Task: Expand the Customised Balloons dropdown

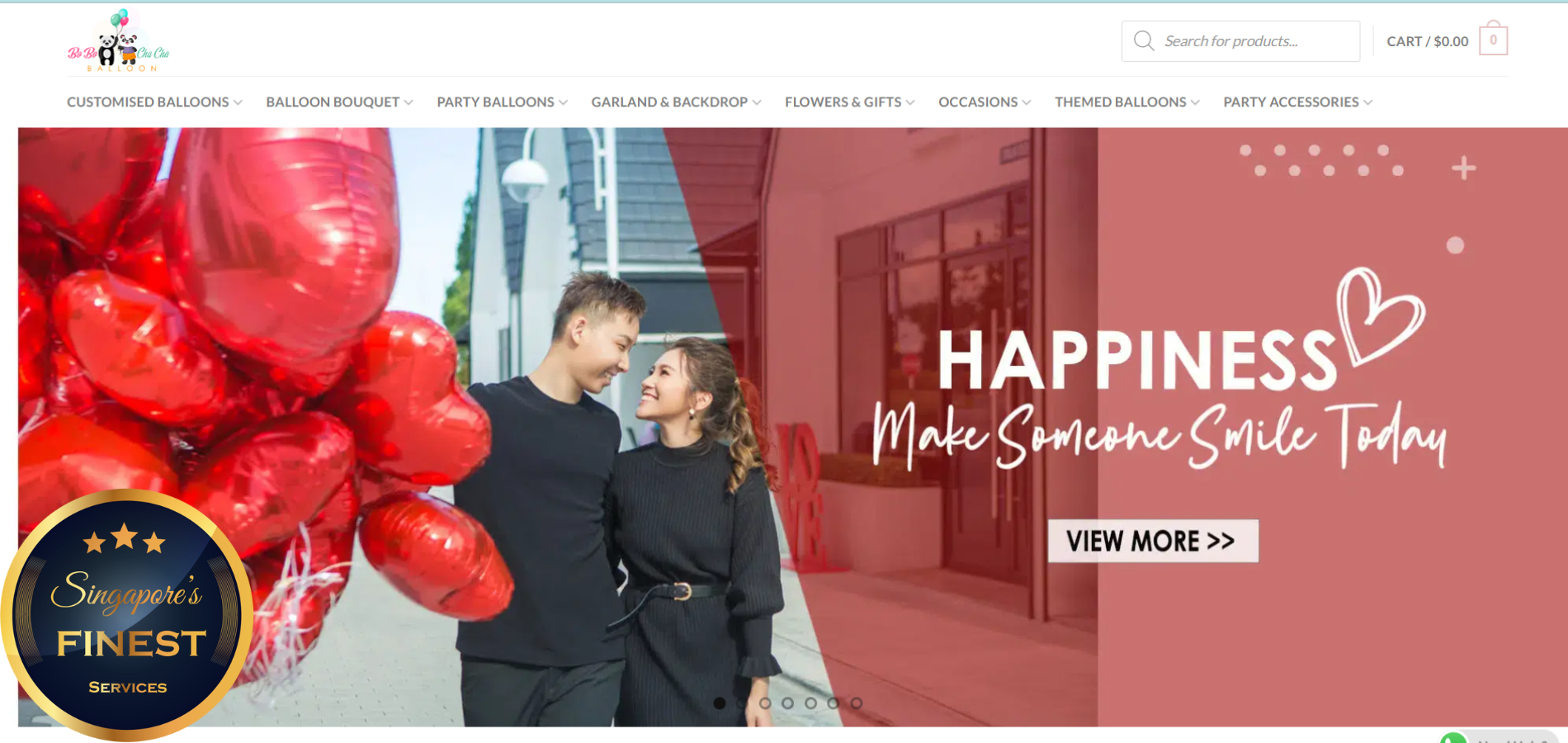Action: (154, 102)
